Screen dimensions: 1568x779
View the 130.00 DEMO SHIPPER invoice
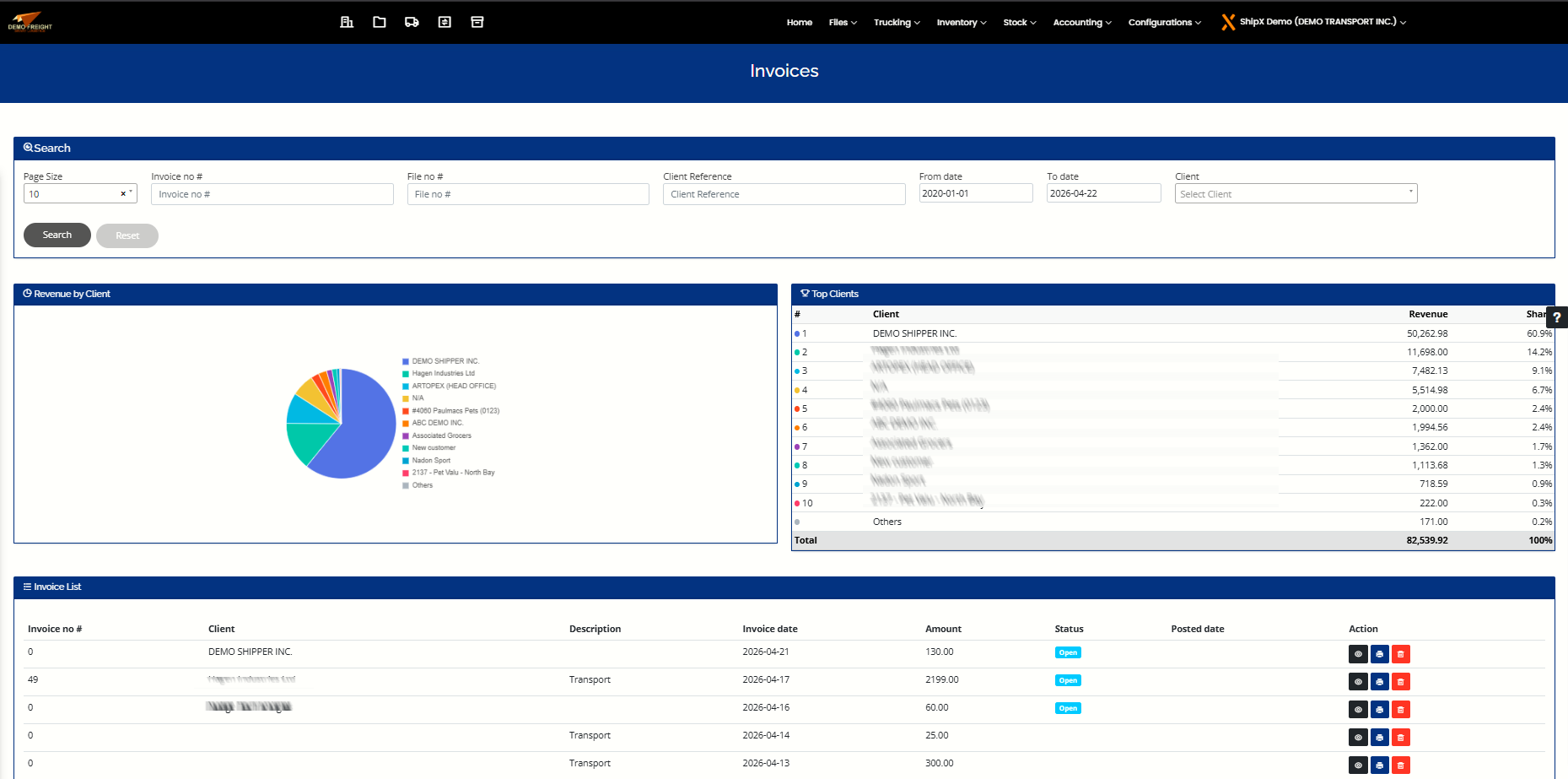pos(1358,654)
